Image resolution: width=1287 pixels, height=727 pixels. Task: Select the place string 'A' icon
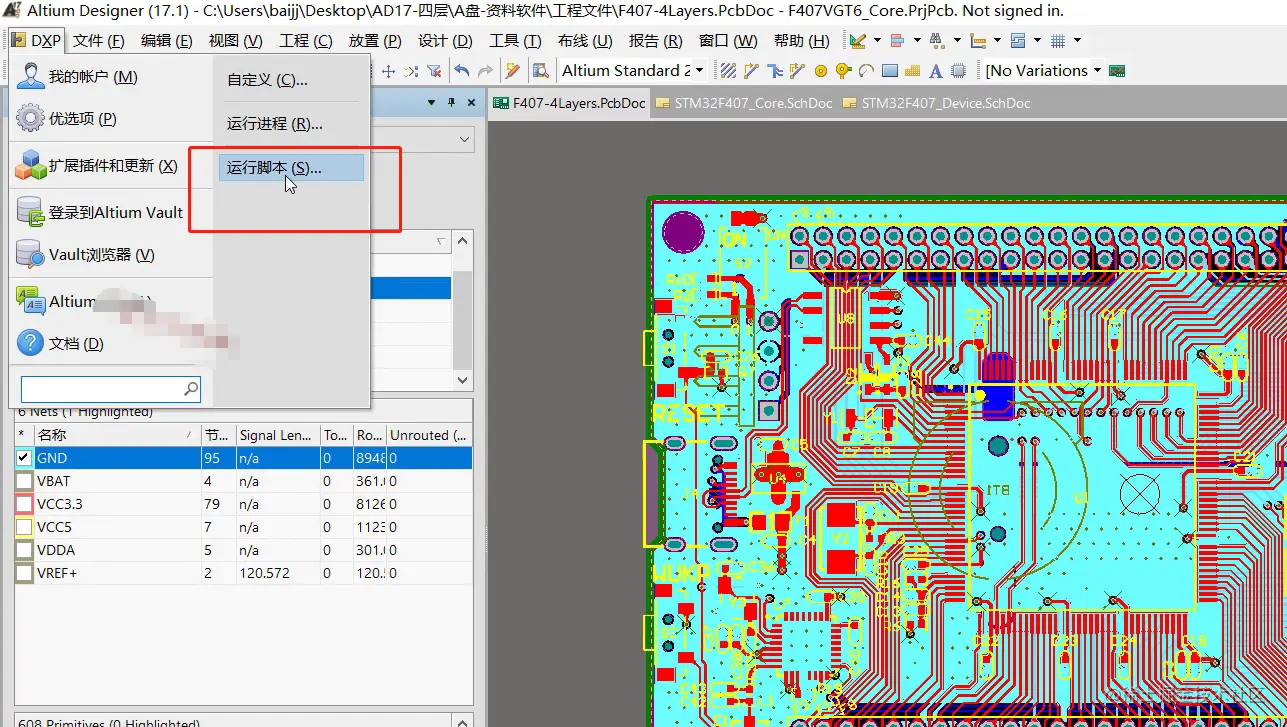(x=936, y=71)
